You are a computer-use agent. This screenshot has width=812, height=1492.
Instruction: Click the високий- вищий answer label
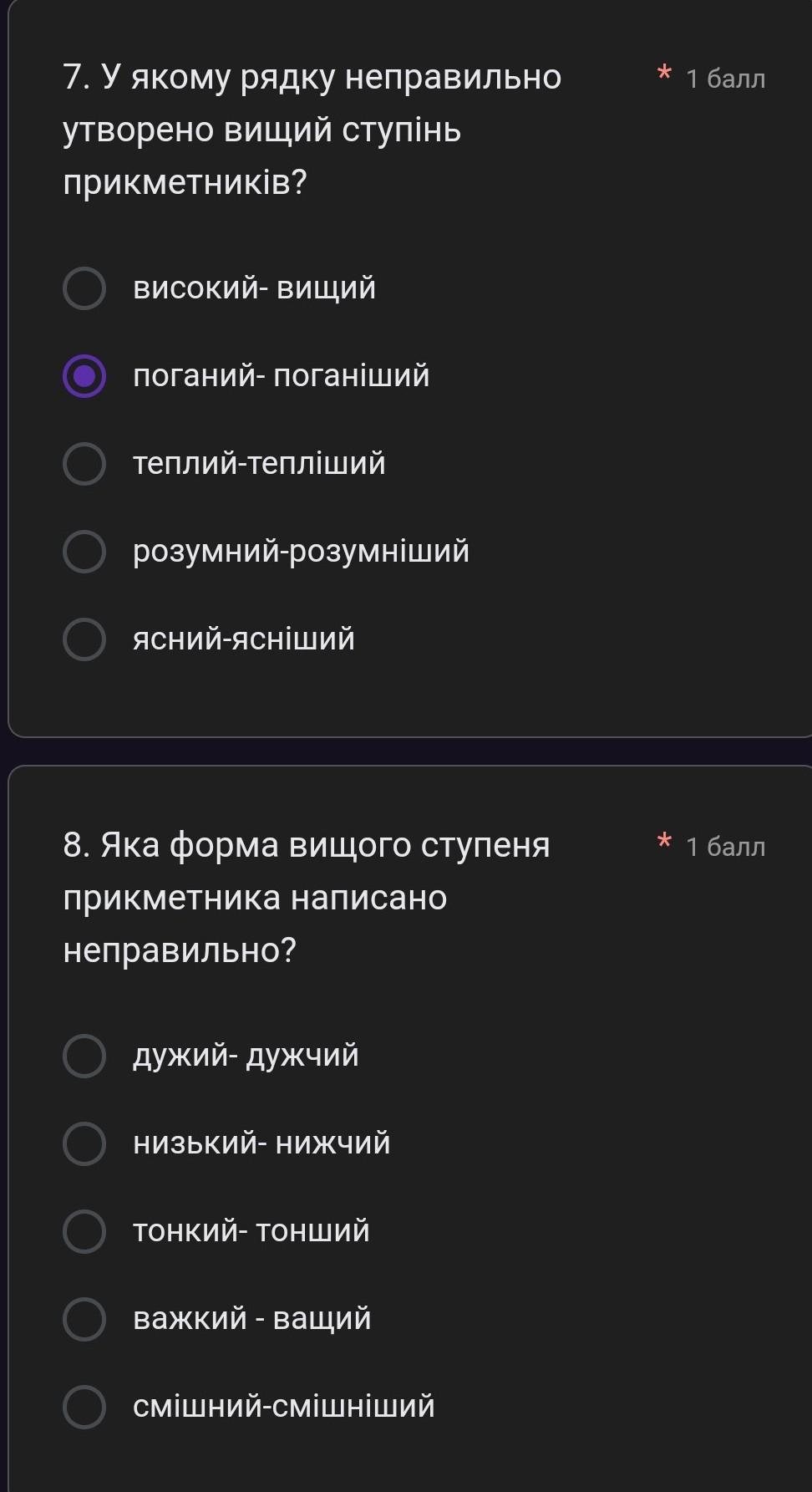(x=254, y=288)
